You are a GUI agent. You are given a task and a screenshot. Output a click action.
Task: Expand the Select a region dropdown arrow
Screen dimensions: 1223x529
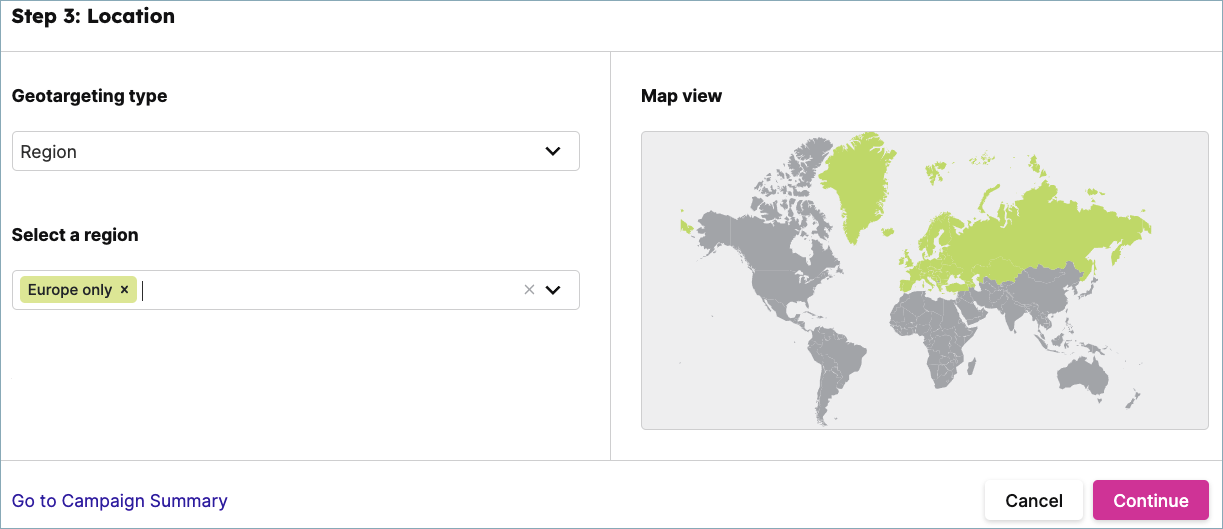coord(553,290)
